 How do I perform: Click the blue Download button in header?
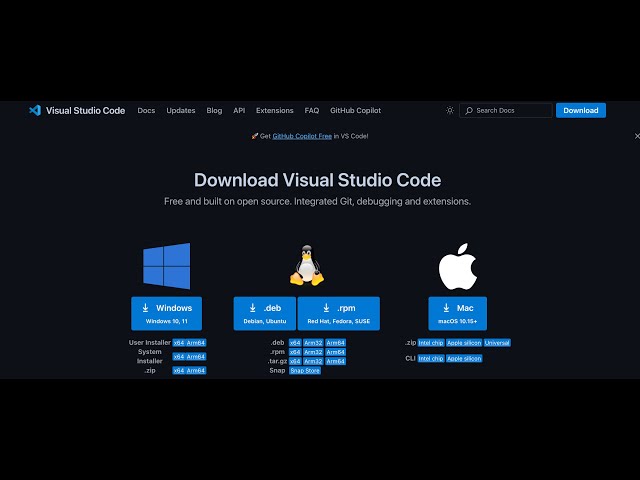coord(581,111)
